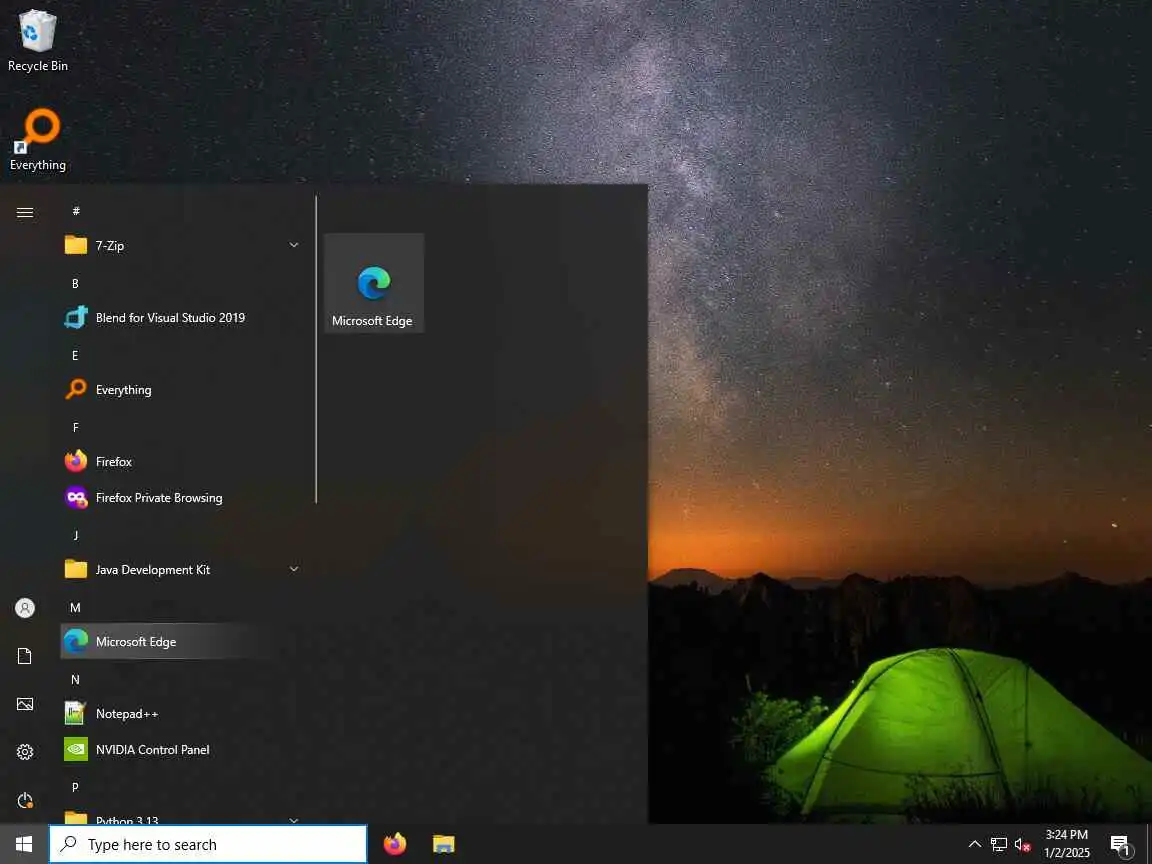Open the network status tray icon
1152x864 pixels.
click(x=998, y=844)
